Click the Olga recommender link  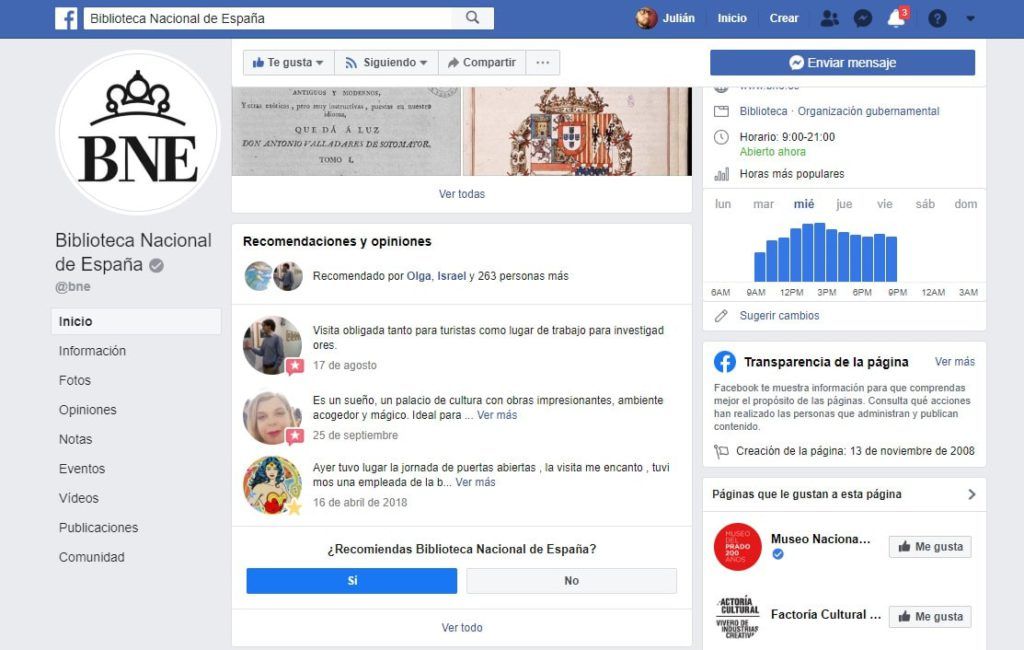click(419, 276)
